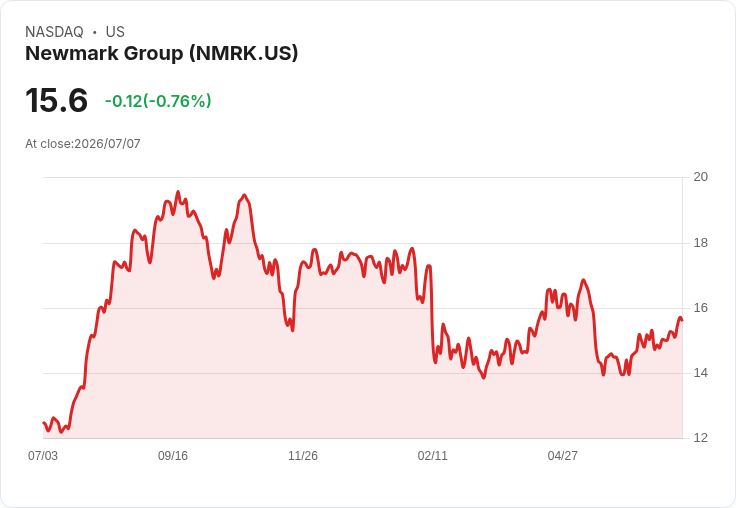Click the chart's highest peak near 09/16
The image size is (736, 508).
[x=177, y=192]
